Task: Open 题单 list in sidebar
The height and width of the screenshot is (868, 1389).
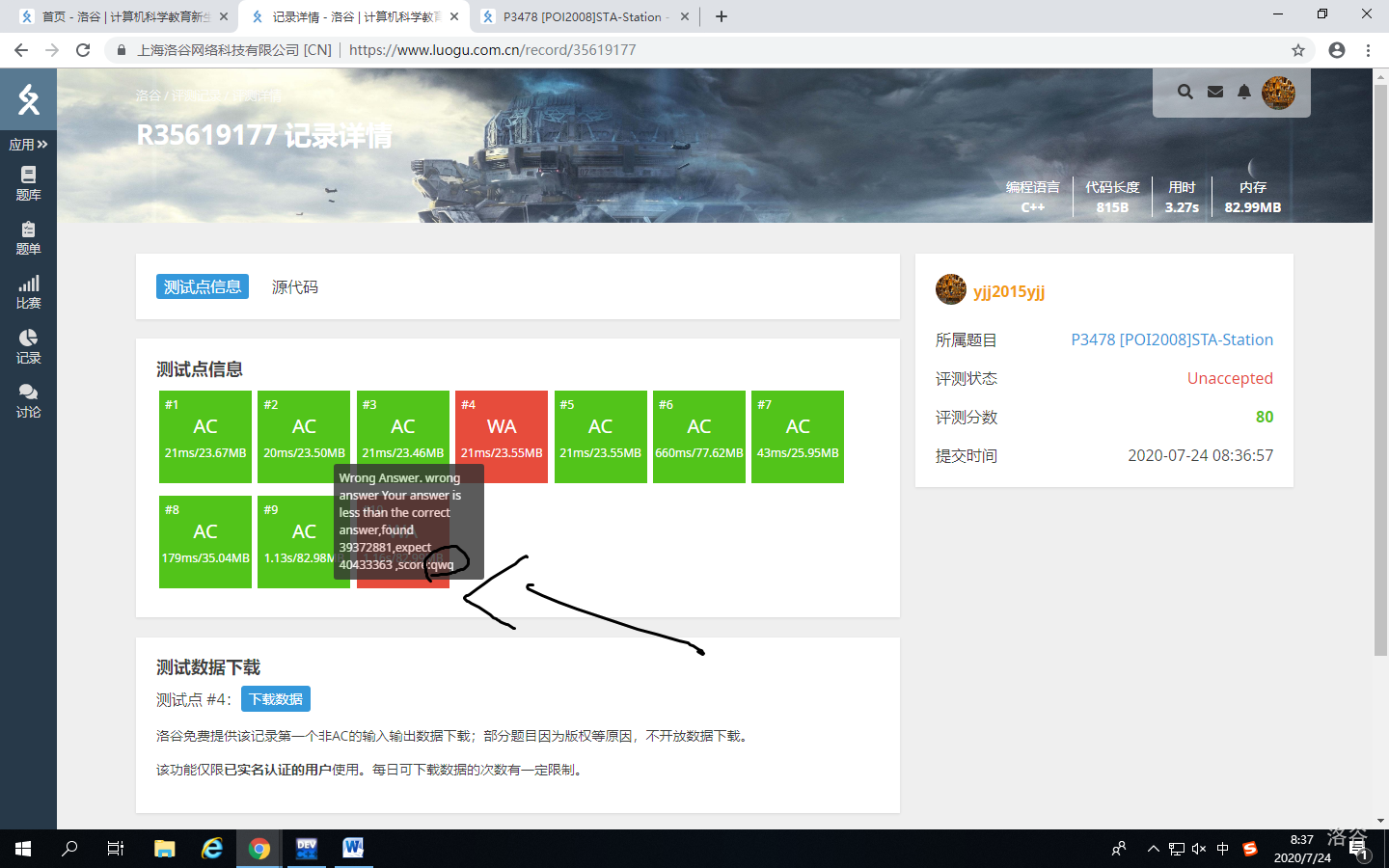Action: pos(28,237)
